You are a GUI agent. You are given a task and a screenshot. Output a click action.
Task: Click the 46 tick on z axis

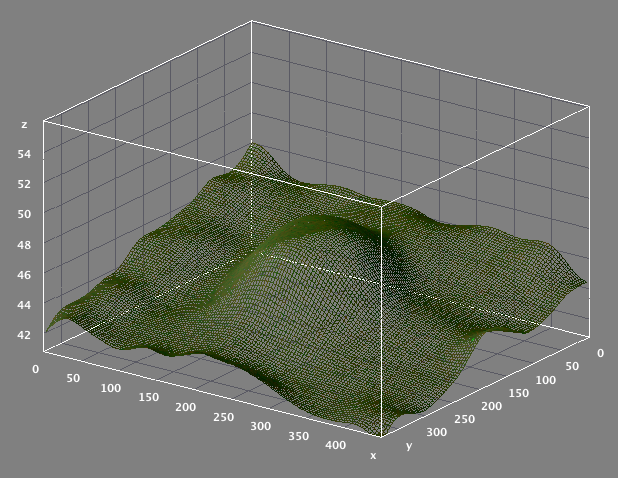(x=23, y=274)
